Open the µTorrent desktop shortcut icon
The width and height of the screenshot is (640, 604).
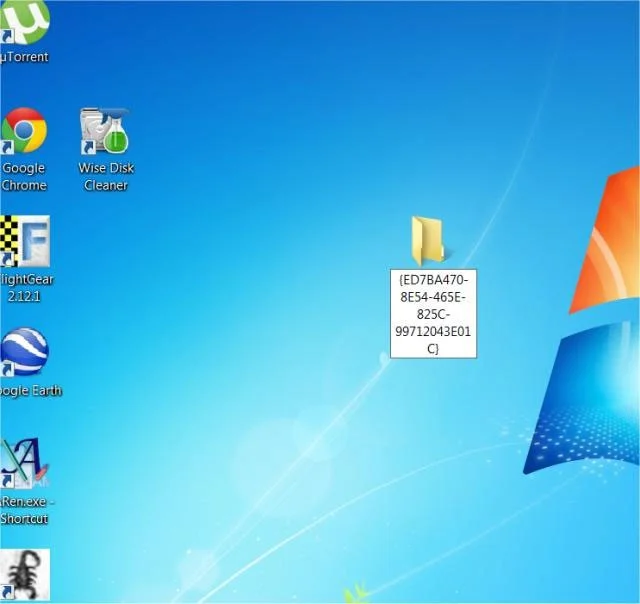(24, 22)
